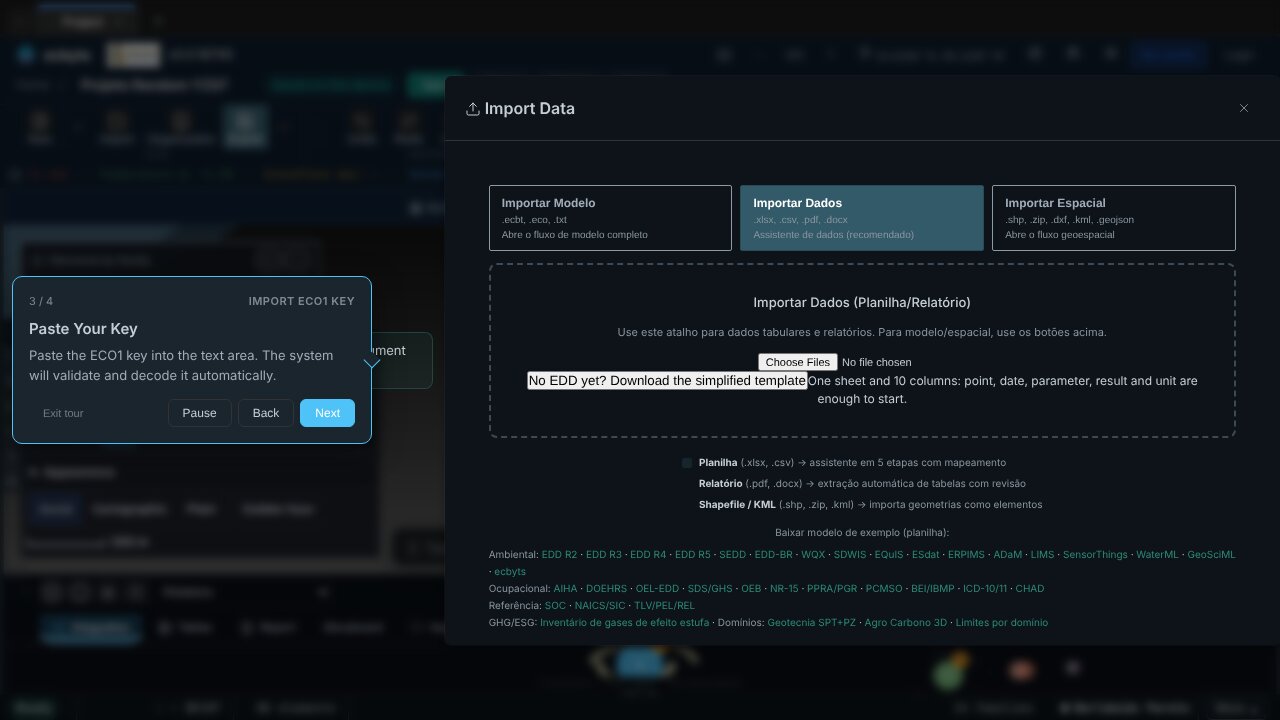The image size is (1280, 720).
Task: Open Inventário de gases de efeito estufa link
Action: pyautogui.click(x=625, y=622)
